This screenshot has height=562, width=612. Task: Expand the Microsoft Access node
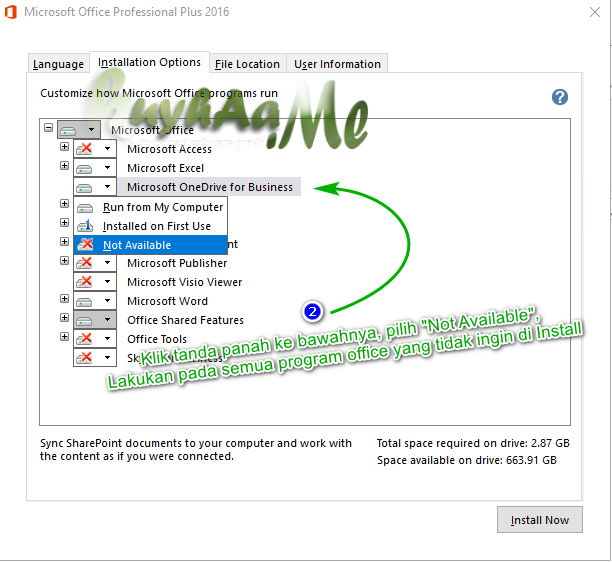tap(64, 147)
